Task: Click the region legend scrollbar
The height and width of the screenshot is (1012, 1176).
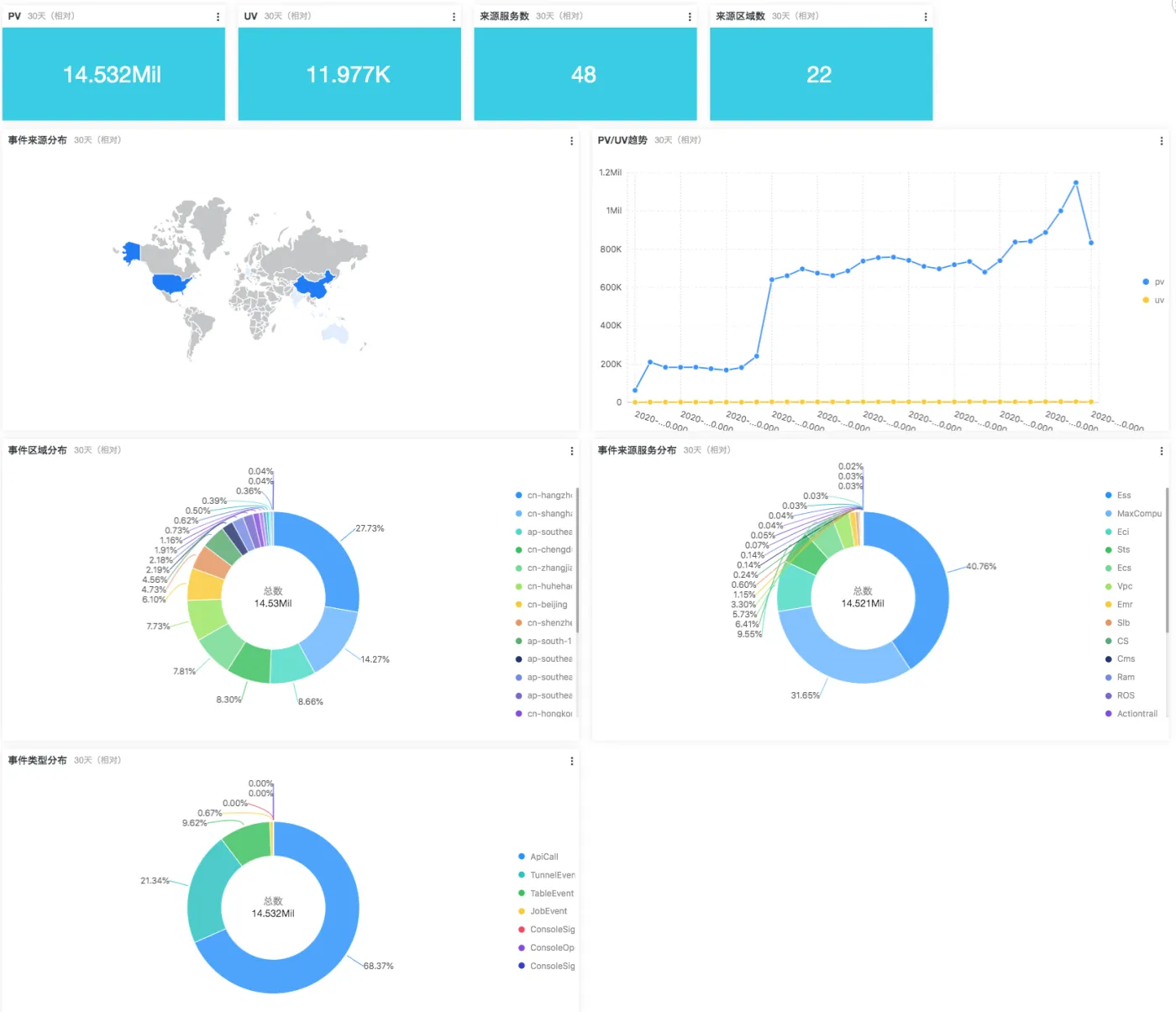Action: click(578, 560)
